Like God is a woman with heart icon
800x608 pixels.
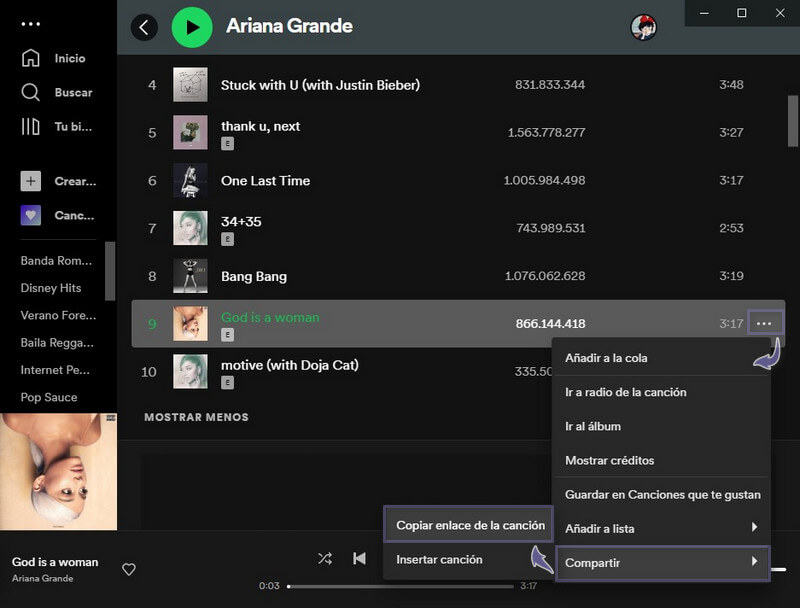[x=129, y=569]
